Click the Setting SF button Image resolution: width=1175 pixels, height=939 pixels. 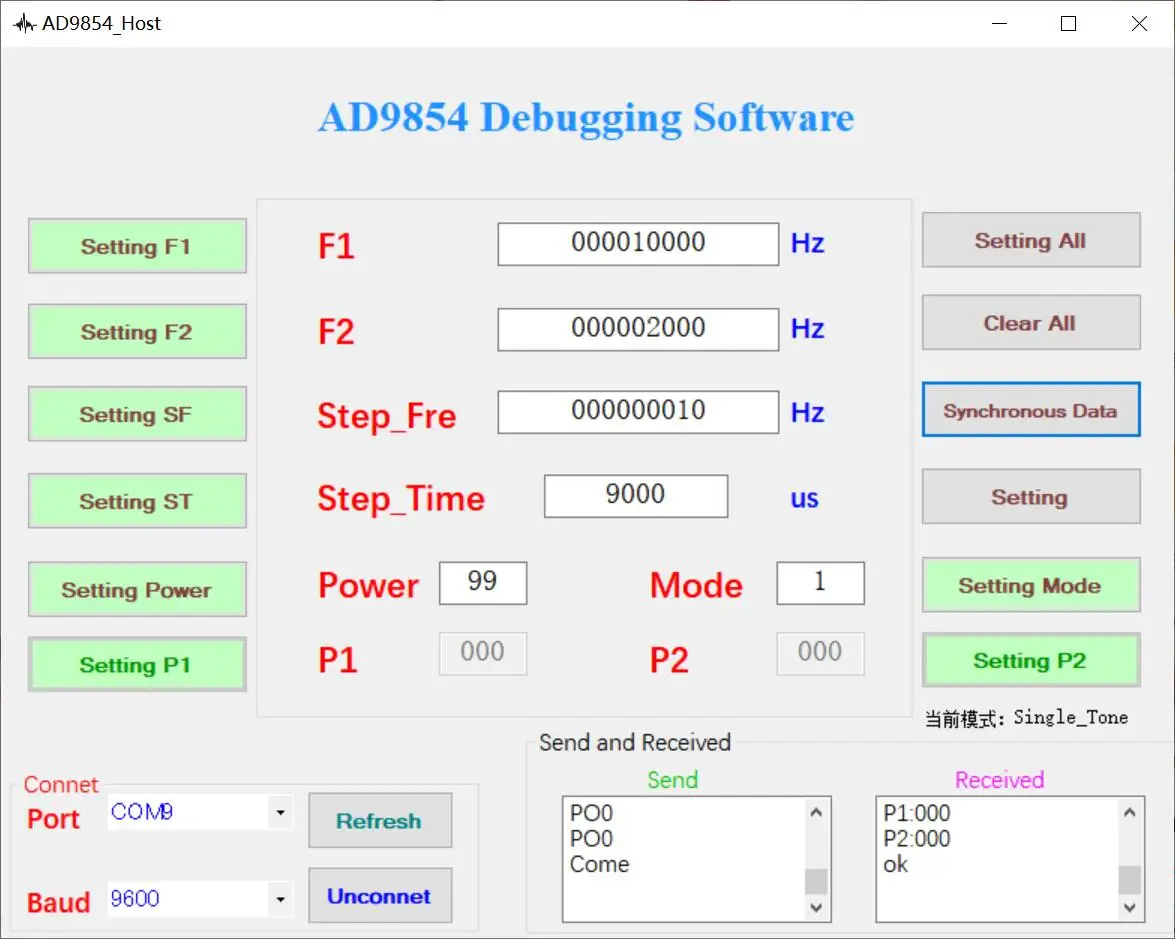coord(137,414)
